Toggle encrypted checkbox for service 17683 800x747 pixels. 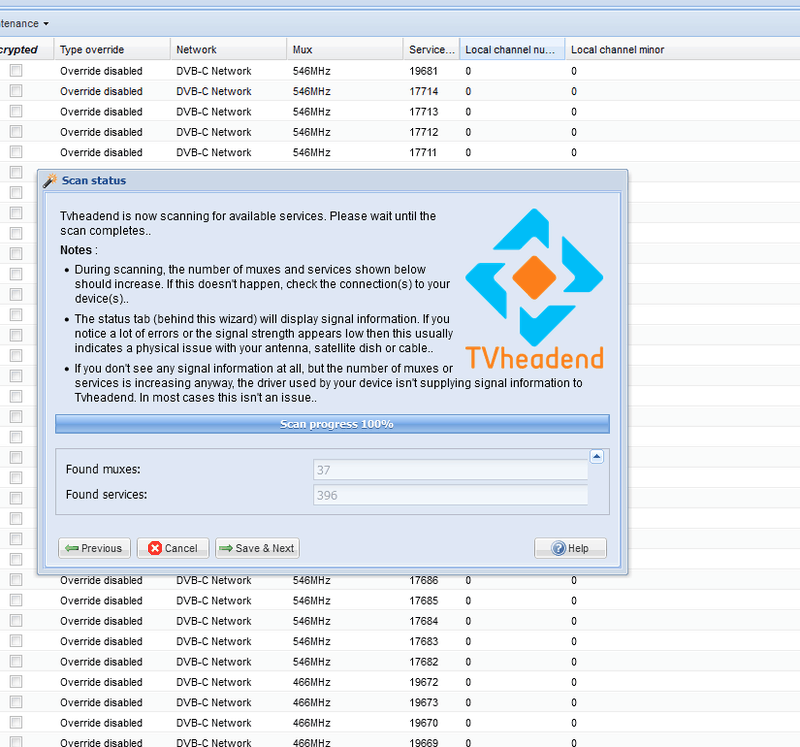coord(16,641)
